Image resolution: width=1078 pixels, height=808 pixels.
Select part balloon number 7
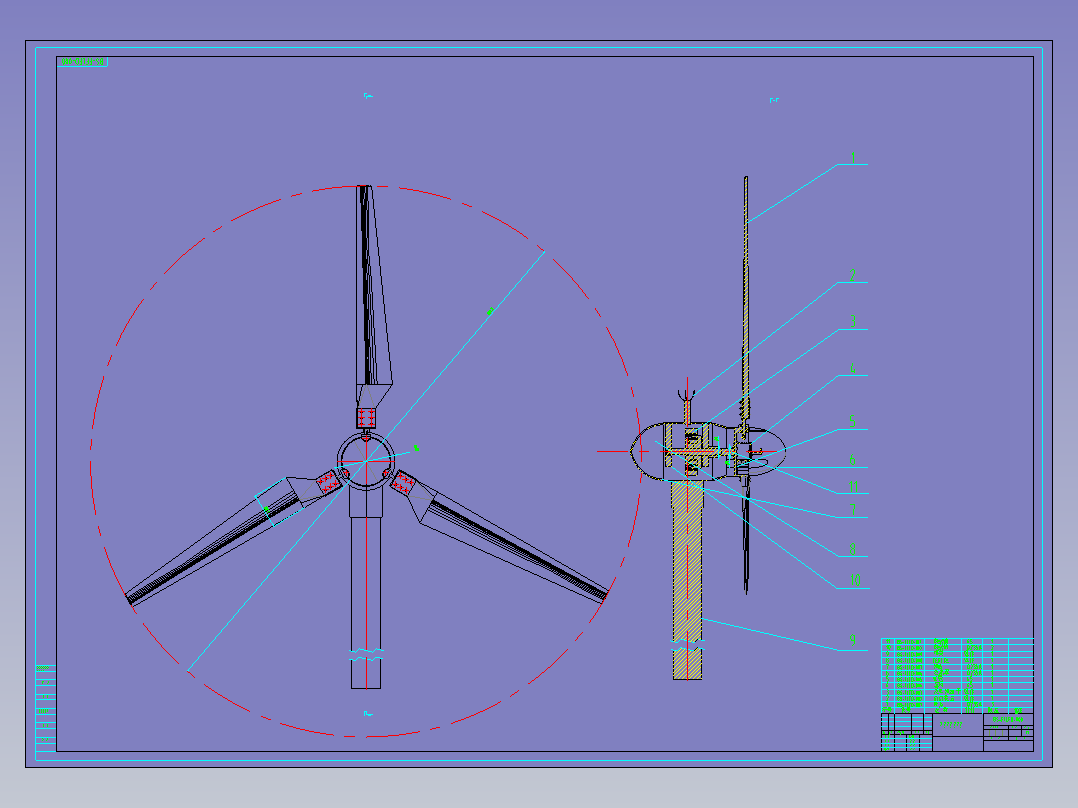pyautogui.click(x=852, y=510)
